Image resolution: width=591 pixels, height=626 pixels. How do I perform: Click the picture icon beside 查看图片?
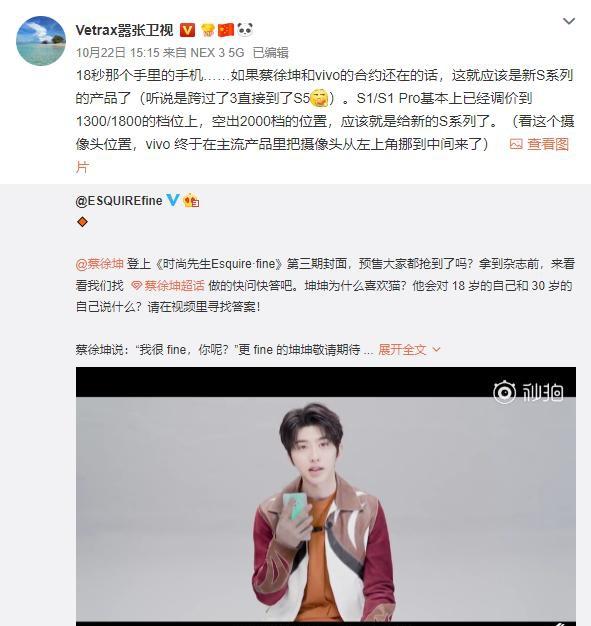coord(516,144)
